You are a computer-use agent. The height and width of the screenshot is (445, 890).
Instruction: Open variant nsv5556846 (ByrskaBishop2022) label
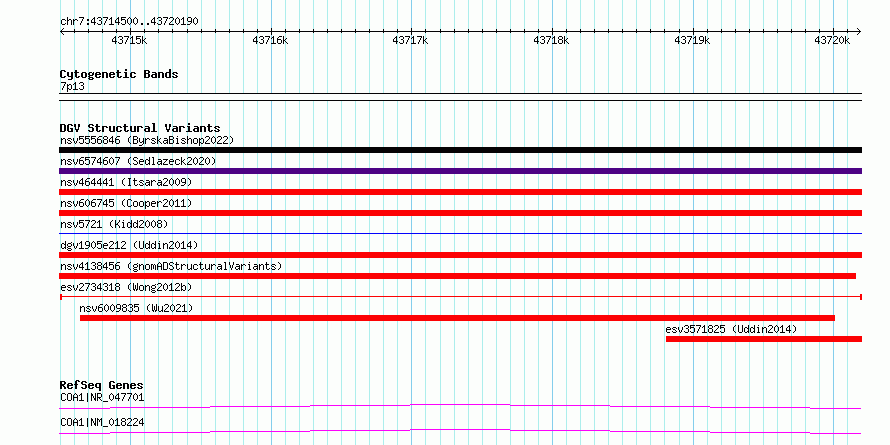(147, 140)
